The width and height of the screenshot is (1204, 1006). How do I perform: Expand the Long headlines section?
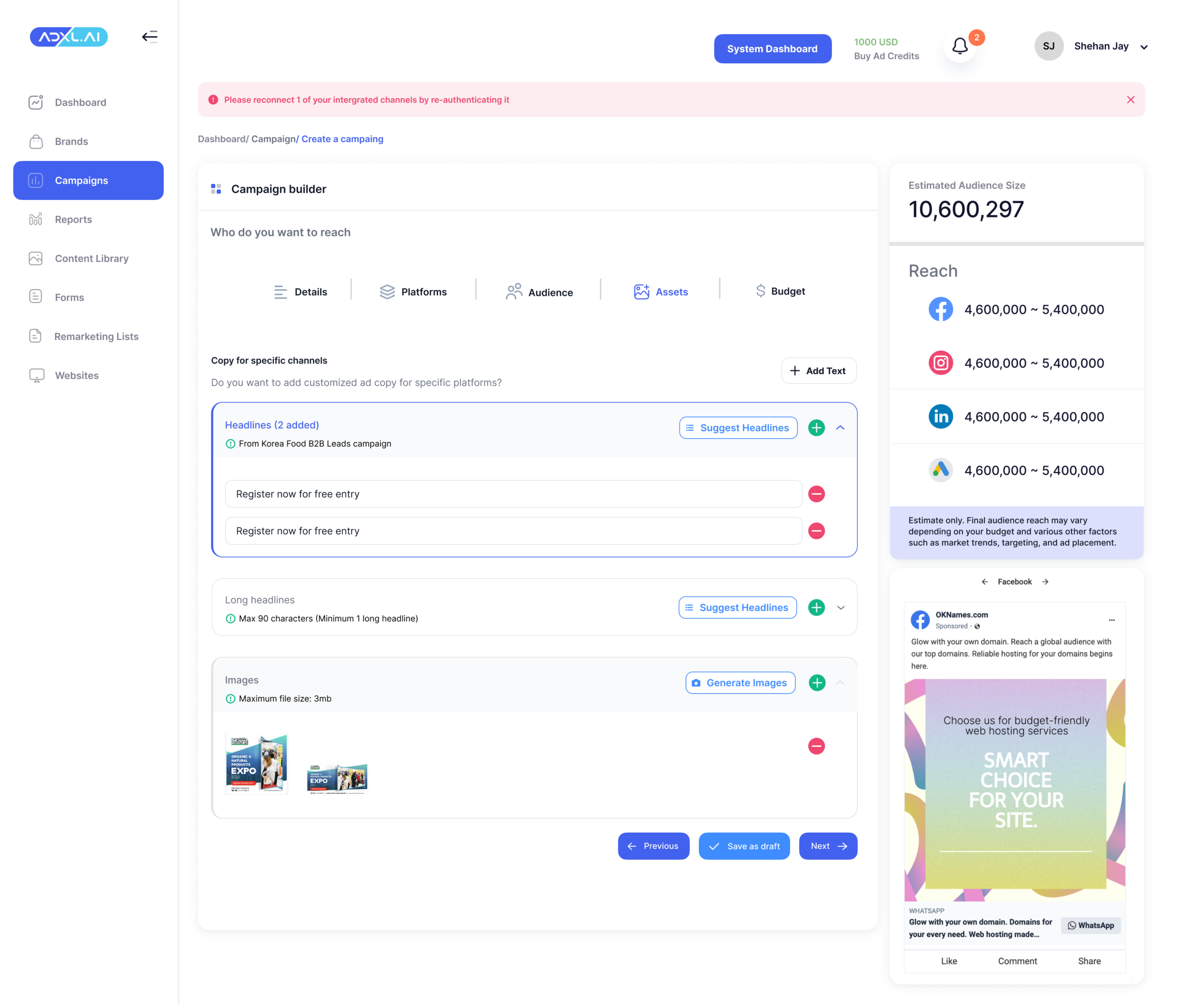(x=840, y=607)
